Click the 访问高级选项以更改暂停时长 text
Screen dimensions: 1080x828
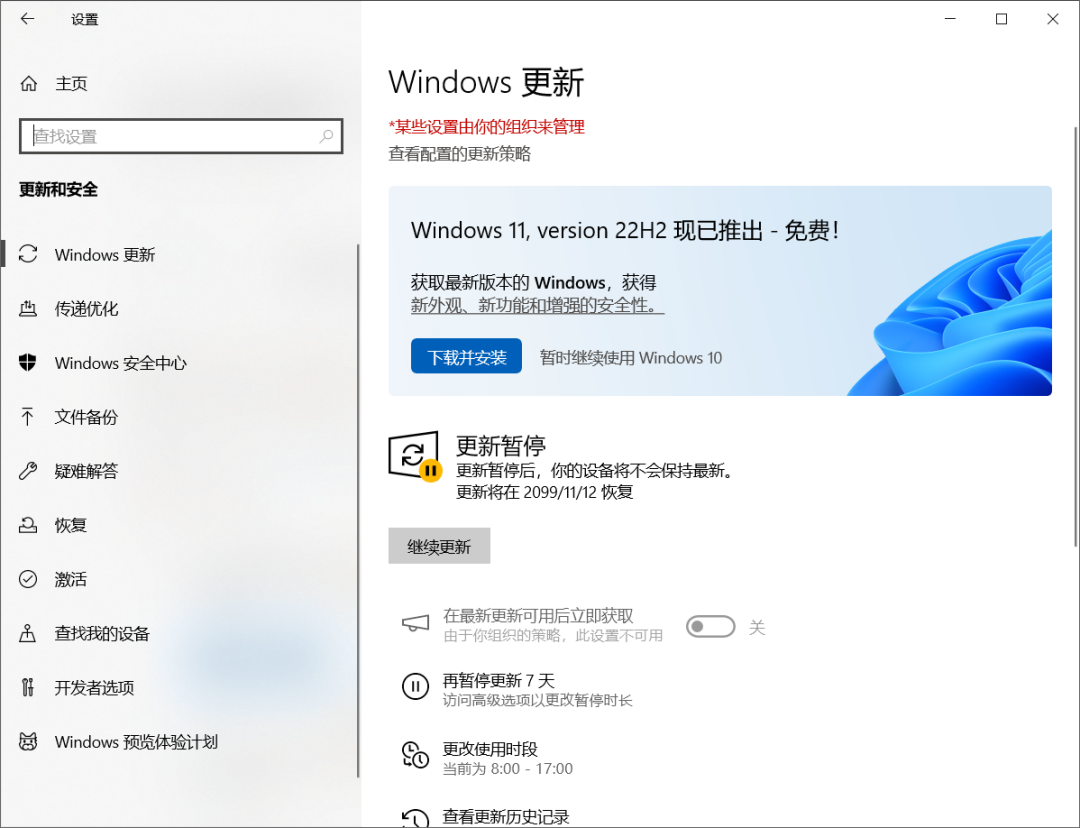[x=537, y=701]
